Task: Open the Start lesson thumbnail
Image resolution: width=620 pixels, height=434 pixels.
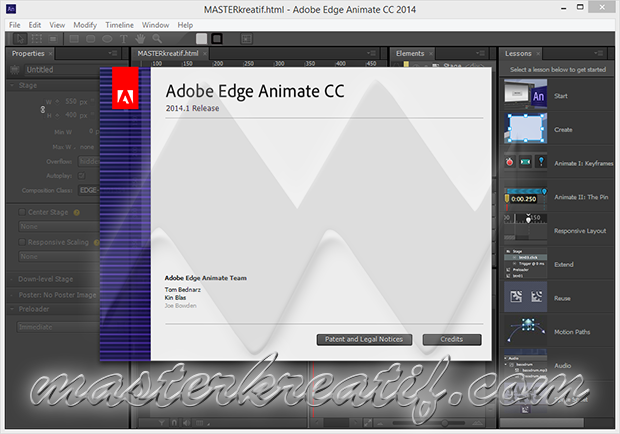Action: (x=525, y=94)
